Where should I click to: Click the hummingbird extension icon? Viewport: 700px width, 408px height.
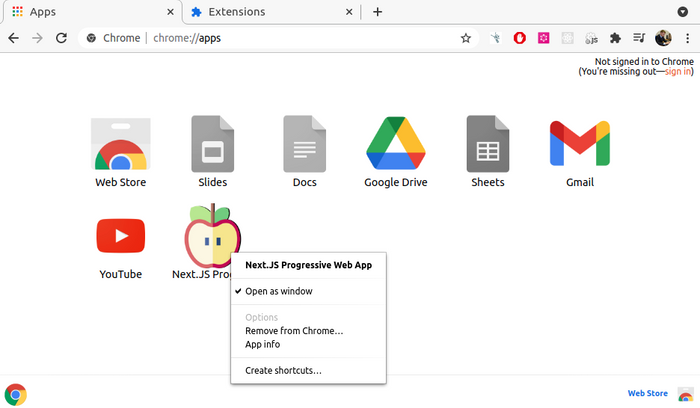[496, 38]
